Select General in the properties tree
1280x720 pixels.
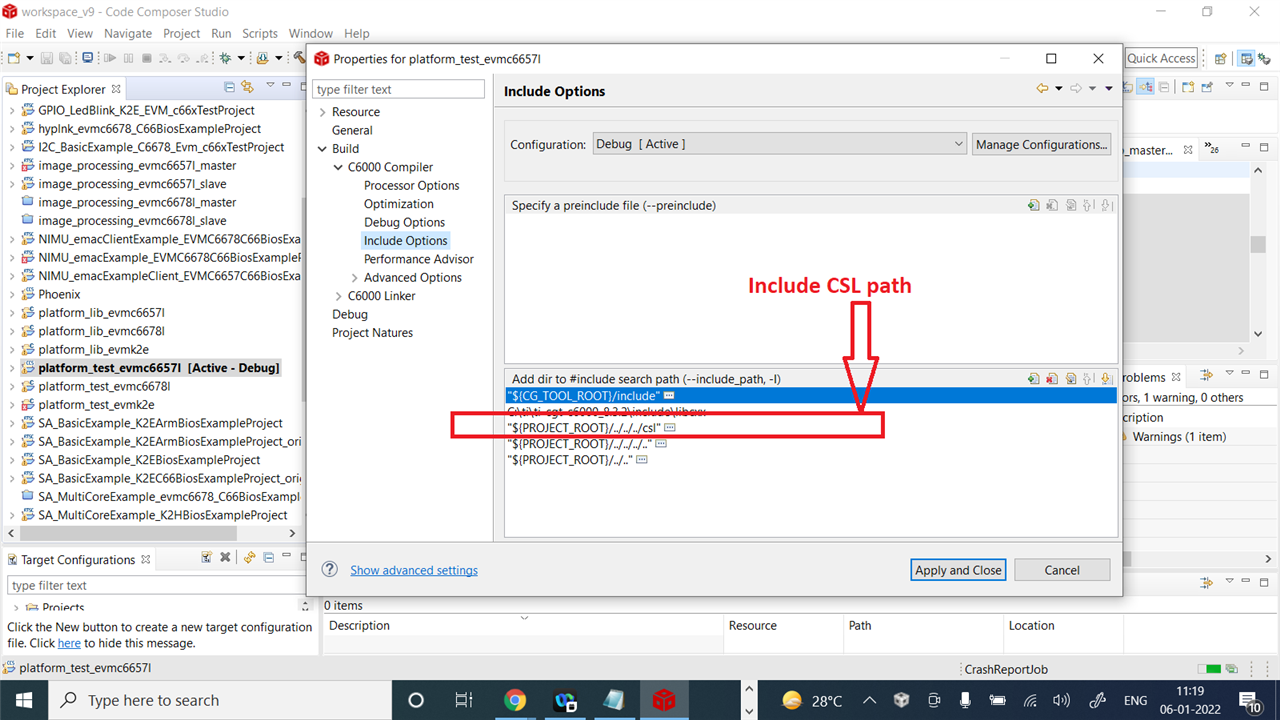[x=352, y=130]
